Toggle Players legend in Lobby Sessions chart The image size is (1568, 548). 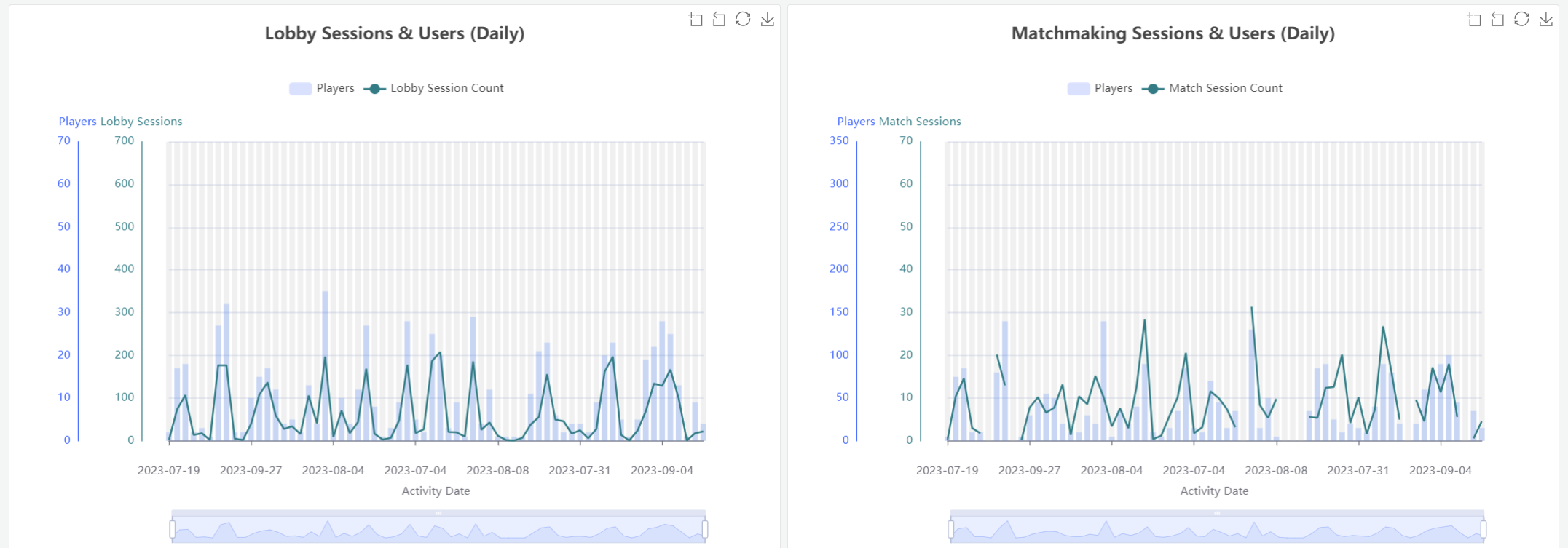tap(321, 88)
